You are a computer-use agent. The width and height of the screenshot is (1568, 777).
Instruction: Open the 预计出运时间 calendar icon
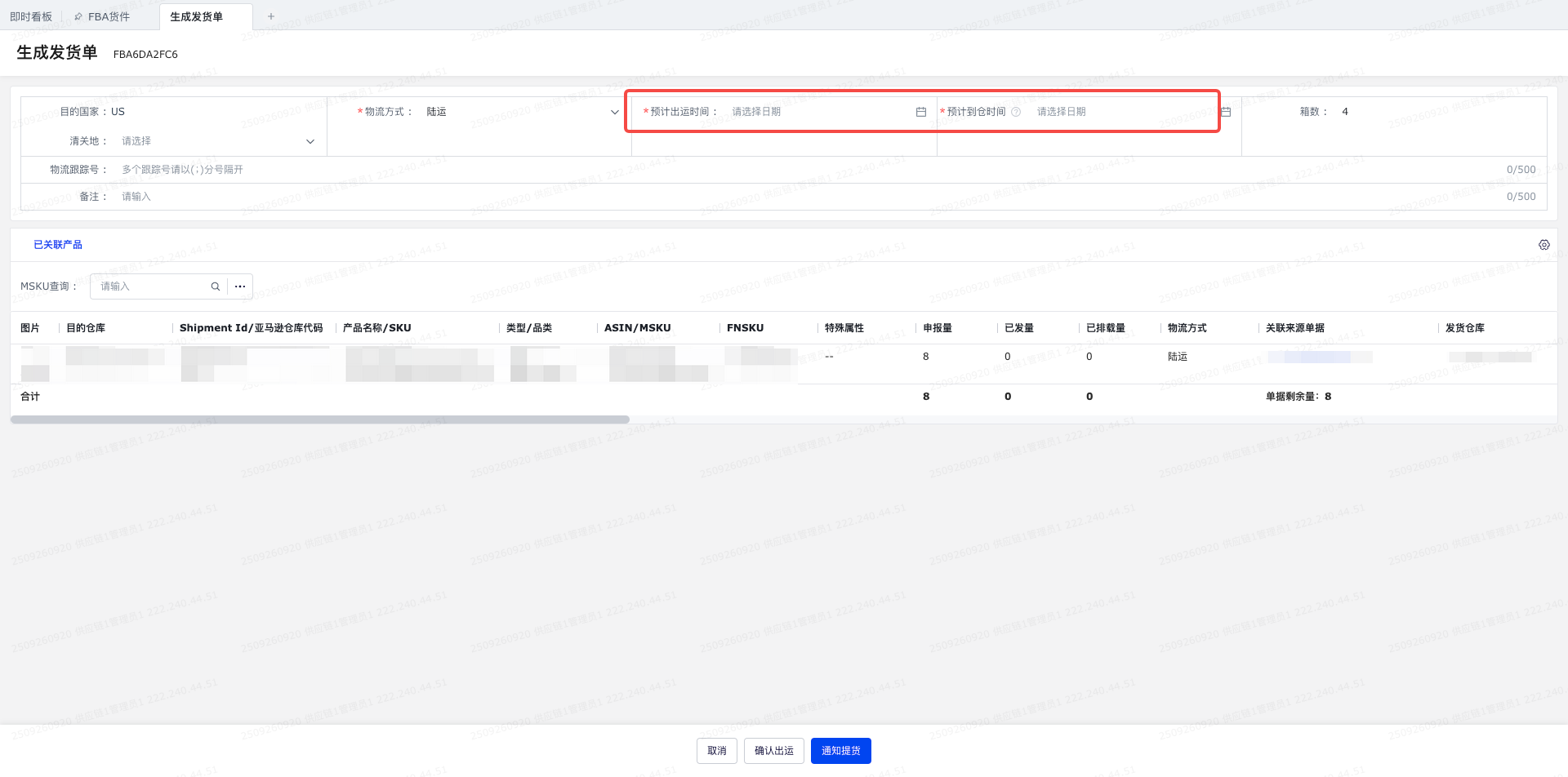[921, 112]
